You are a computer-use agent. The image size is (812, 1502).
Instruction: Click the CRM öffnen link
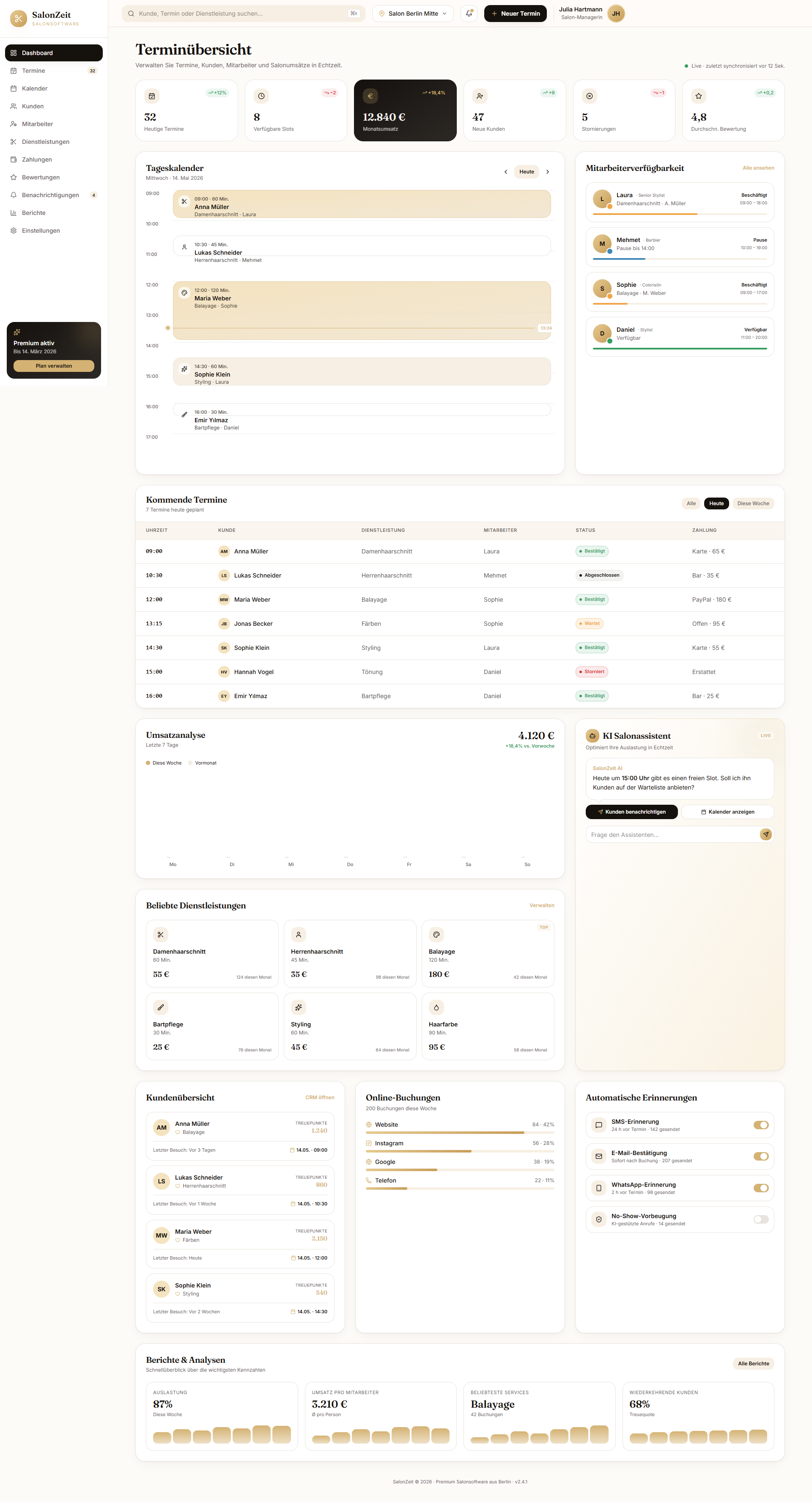319,1098
